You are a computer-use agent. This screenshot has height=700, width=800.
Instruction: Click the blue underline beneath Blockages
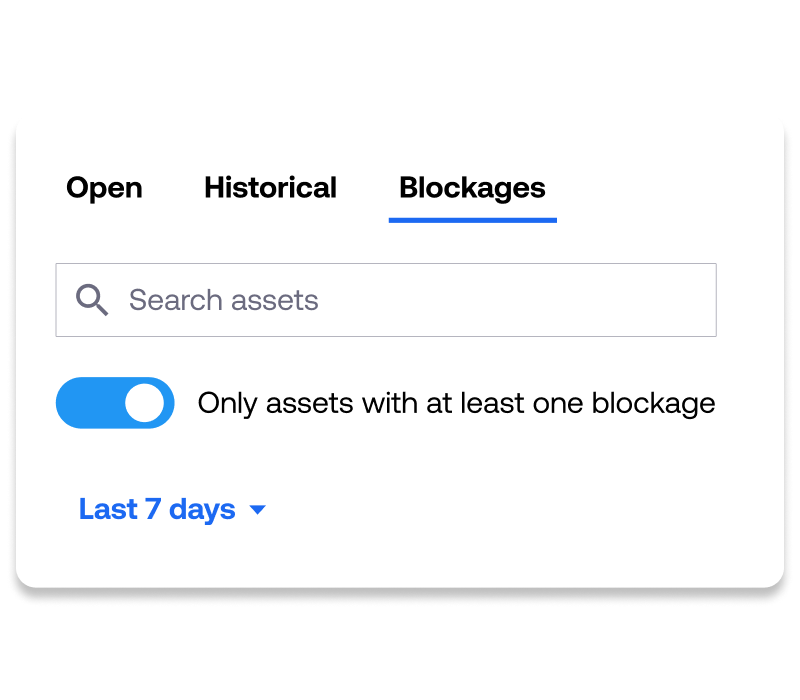click(472, 220)
